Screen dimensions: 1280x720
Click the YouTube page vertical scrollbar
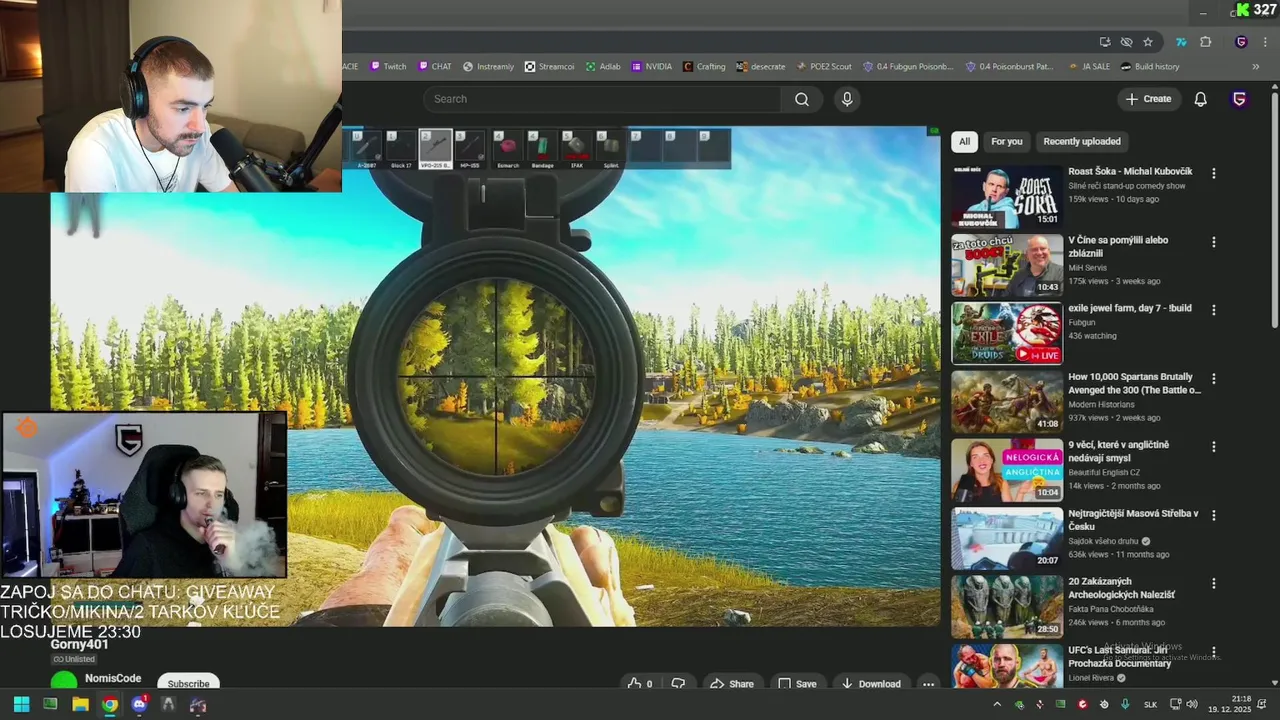tap(1274, 210)
